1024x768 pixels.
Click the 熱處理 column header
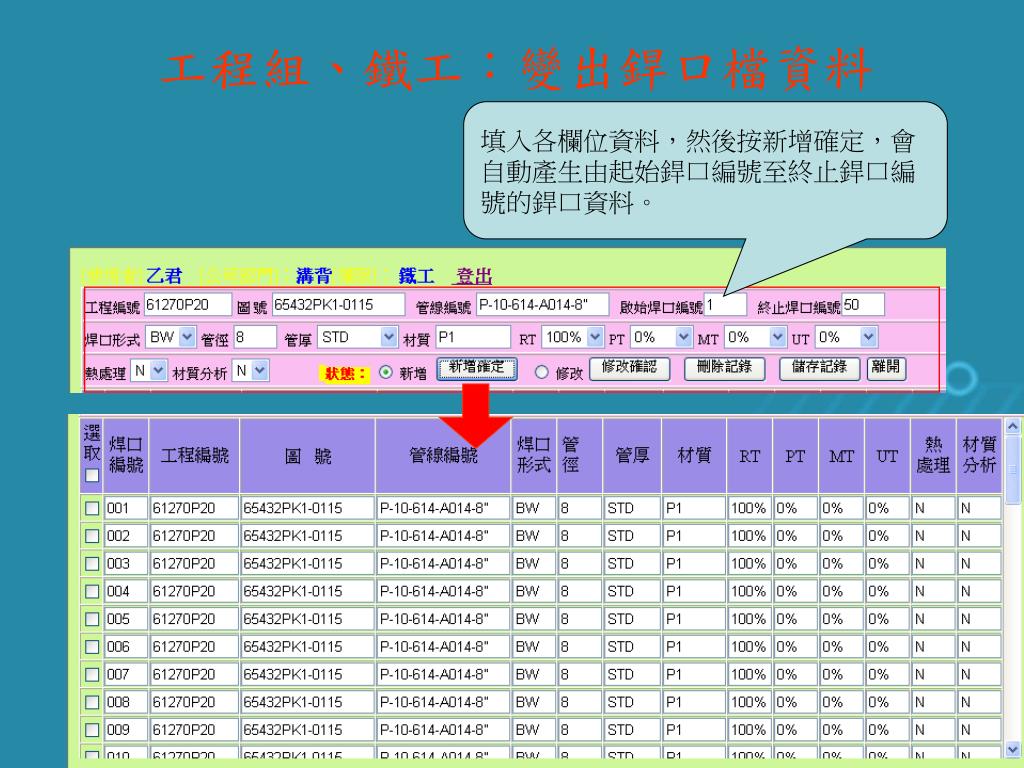(933, 455)
